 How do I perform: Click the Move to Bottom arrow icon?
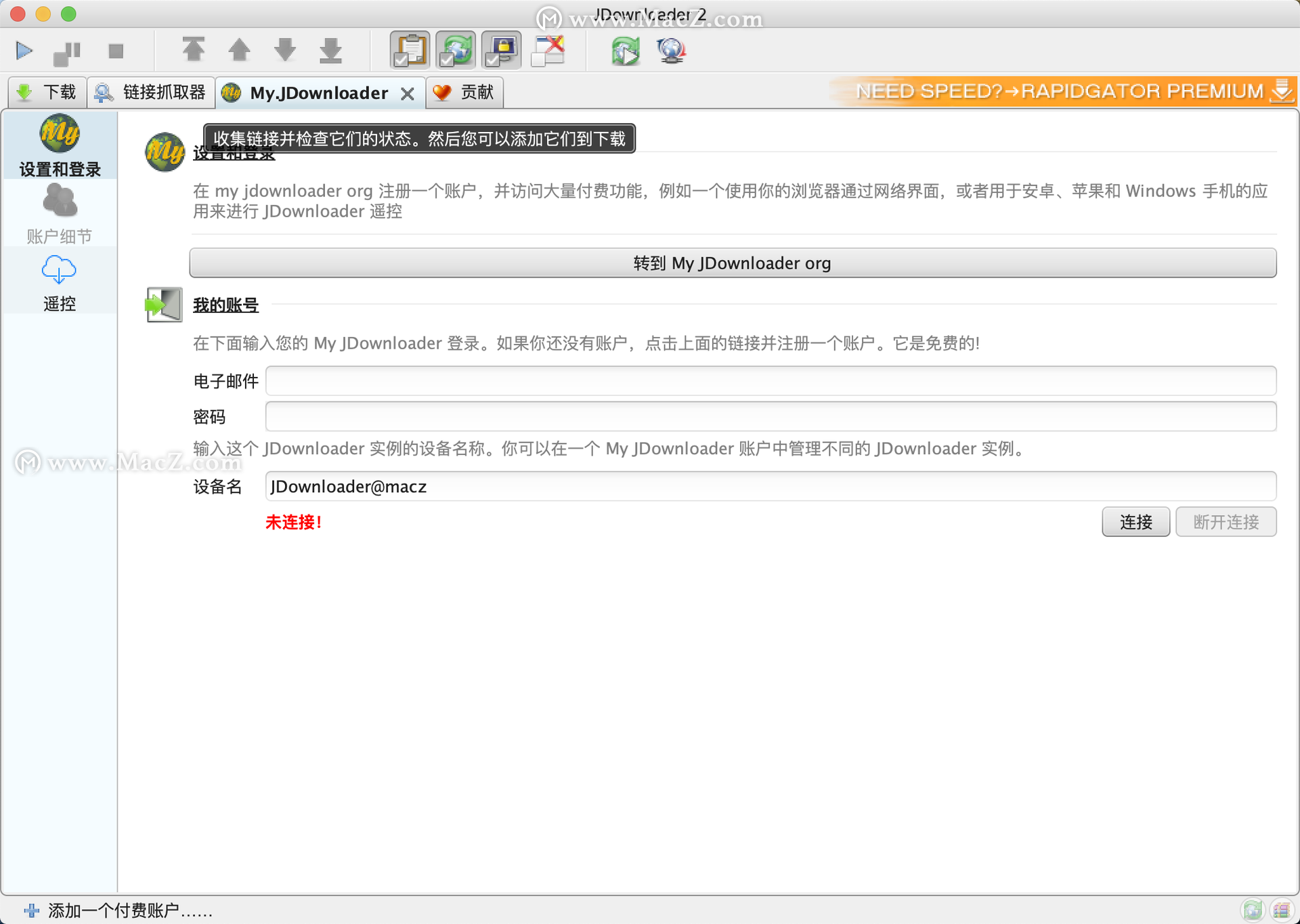(330, 50)
